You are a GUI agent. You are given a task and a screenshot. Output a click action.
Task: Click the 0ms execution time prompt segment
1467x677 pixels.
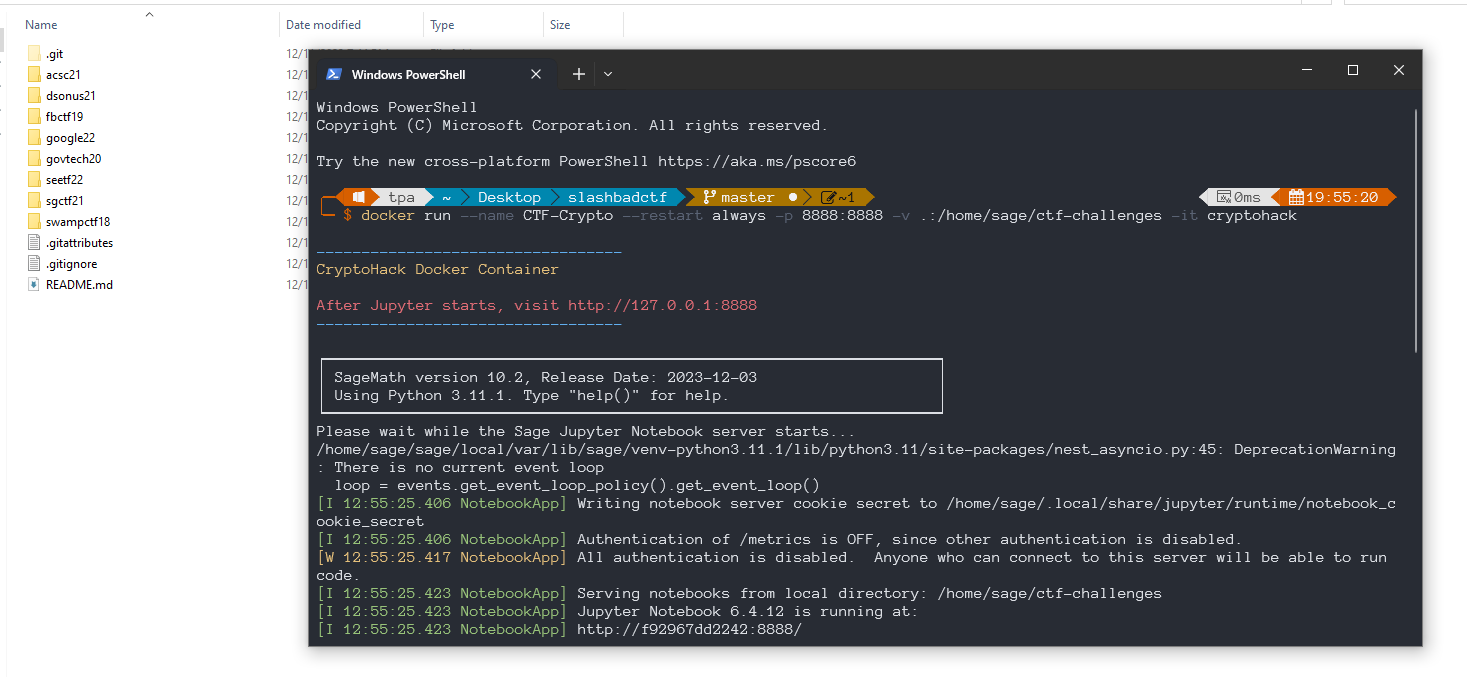tap(1239, 198)
